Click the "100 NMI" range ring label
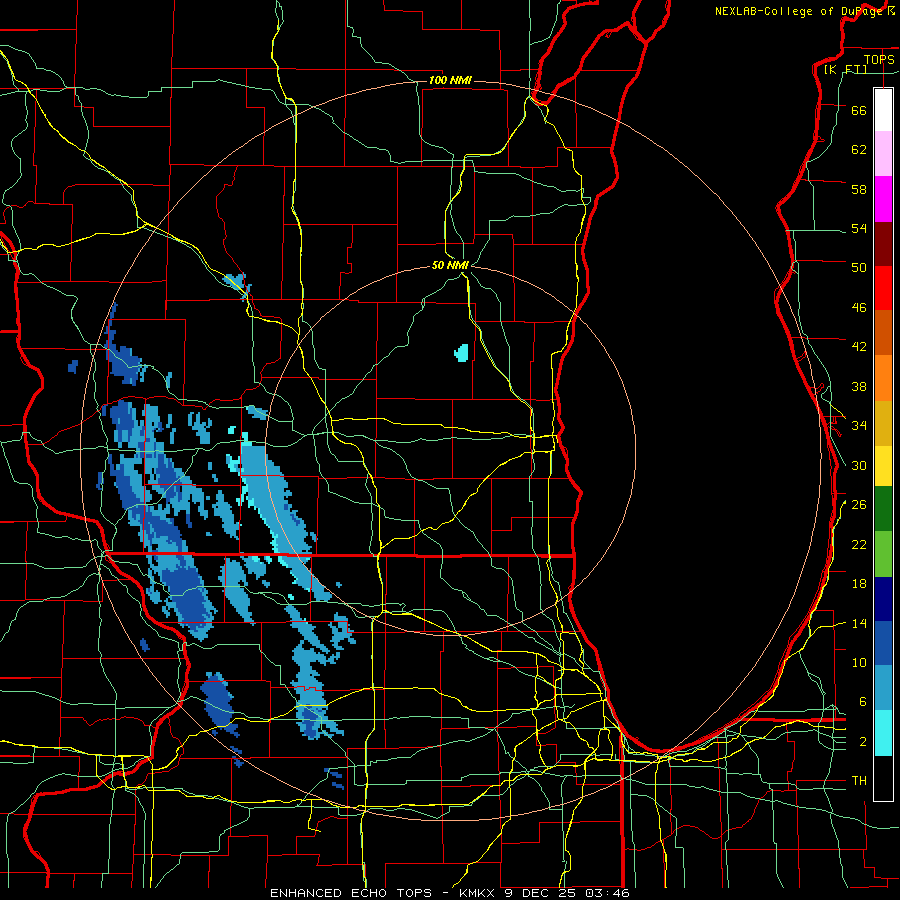 [x=450, y=80]
